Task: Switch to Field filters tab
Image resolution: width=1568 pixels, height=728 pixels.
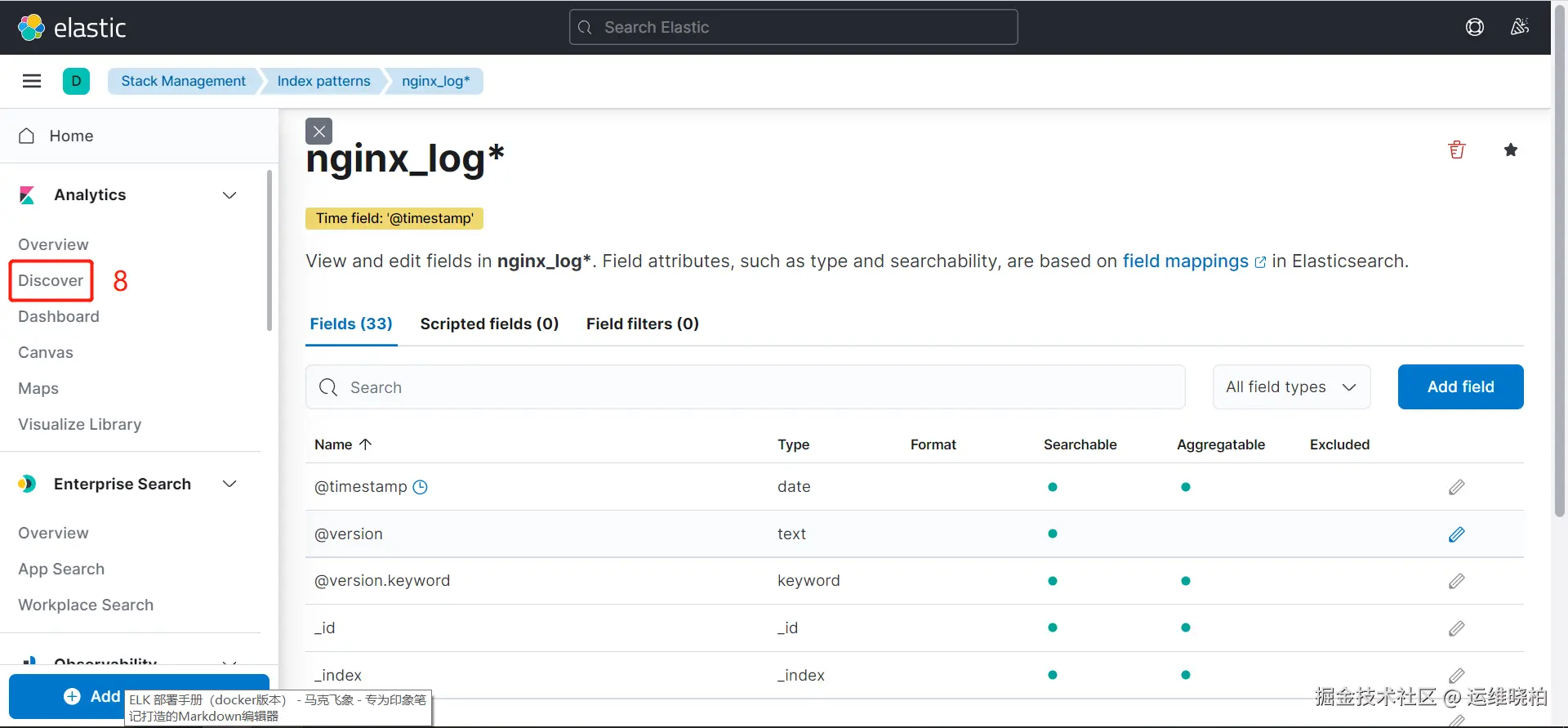Action: click(x=642, y=324)
